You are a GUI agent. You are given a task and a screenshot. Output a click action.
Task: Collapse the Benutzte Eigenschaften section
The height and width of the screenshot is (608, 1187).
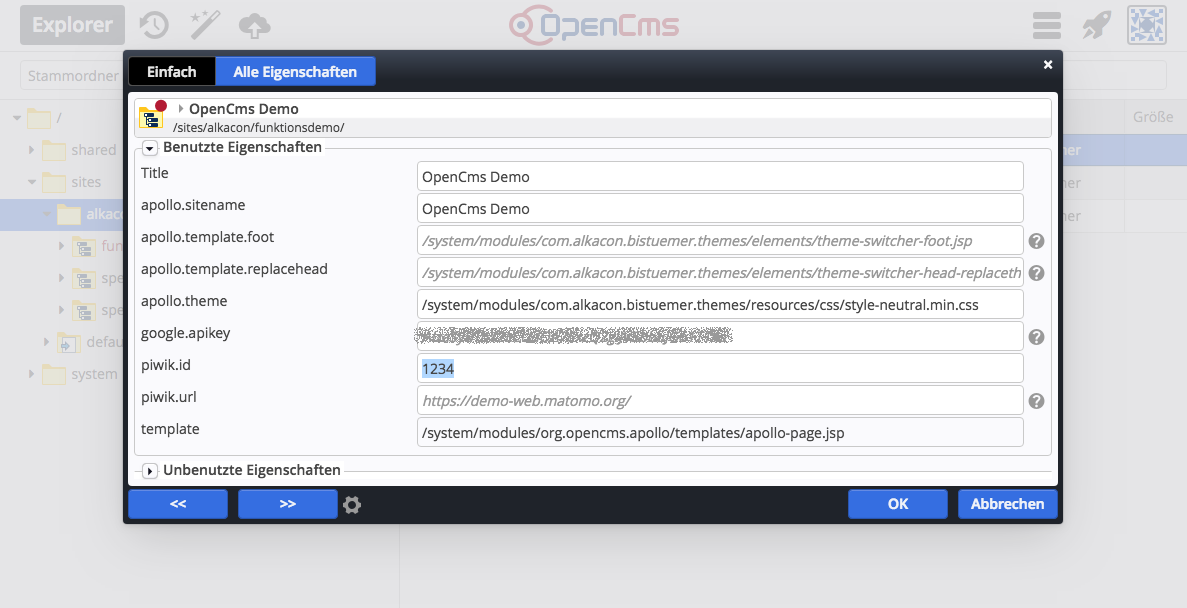coord(150,148)
